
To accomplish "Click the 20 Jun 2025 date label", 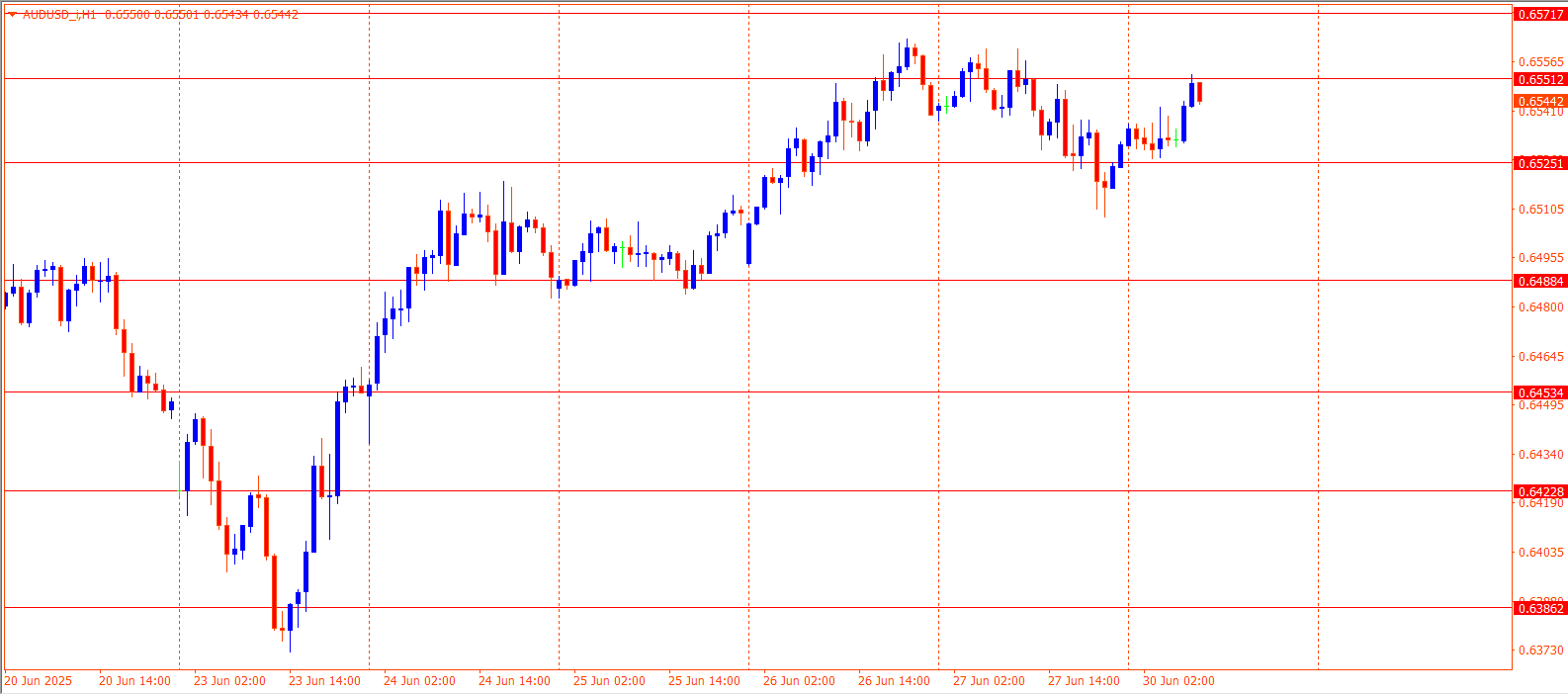I will 39,680.
